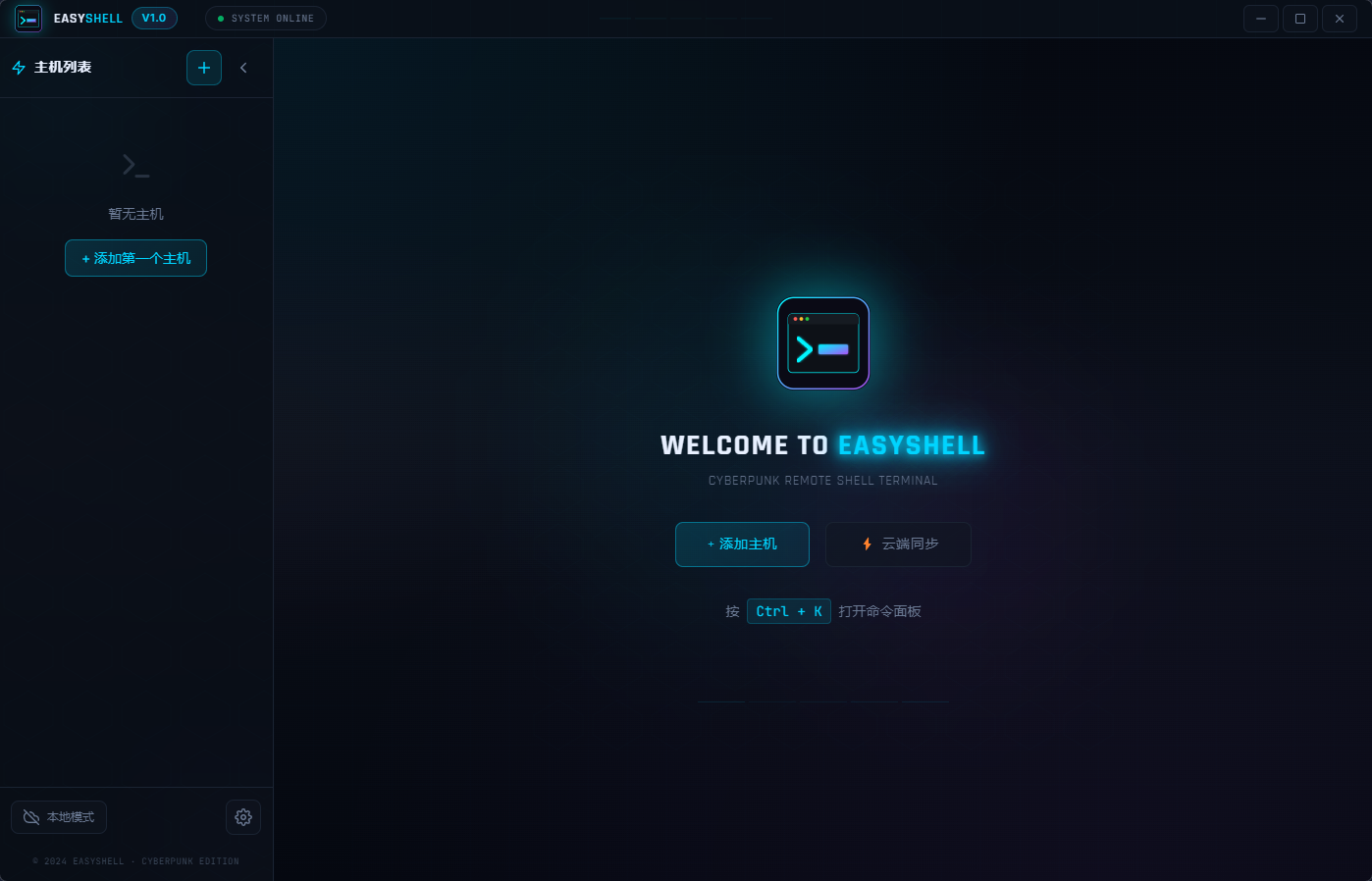Minimize the EasyShell window
1372x881 pixels.
click(1260, 19)
